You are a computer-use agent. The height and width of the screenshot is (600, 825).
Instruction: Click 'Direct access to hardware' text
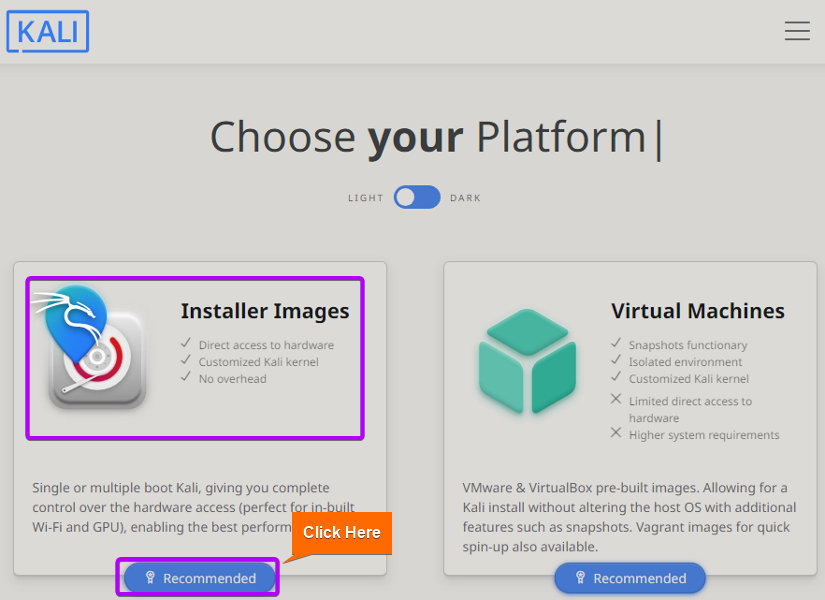[x=266, y=345]
